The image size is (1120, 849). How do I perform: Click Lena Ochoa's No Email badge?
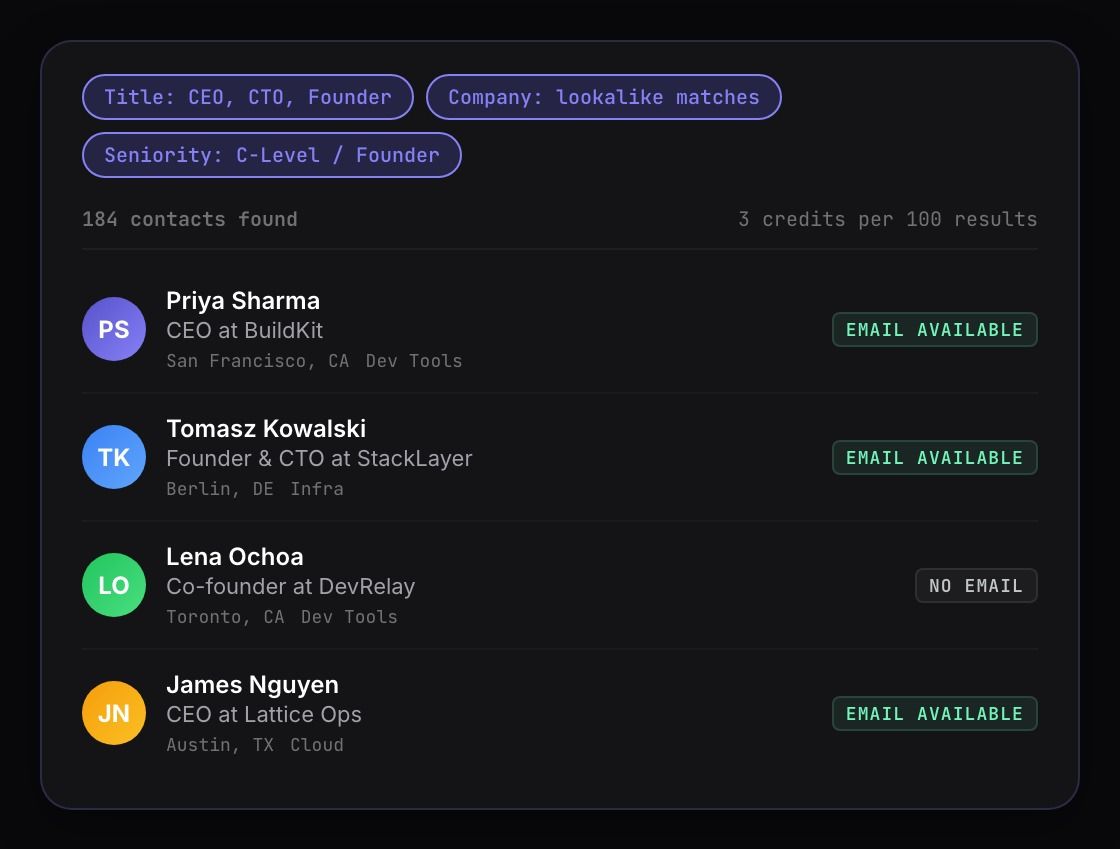tap(976, 586)
